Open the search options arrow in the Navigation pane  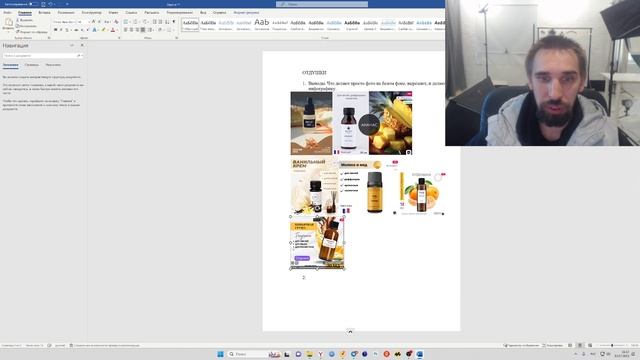pyautogui.click(x=82, y=56)
